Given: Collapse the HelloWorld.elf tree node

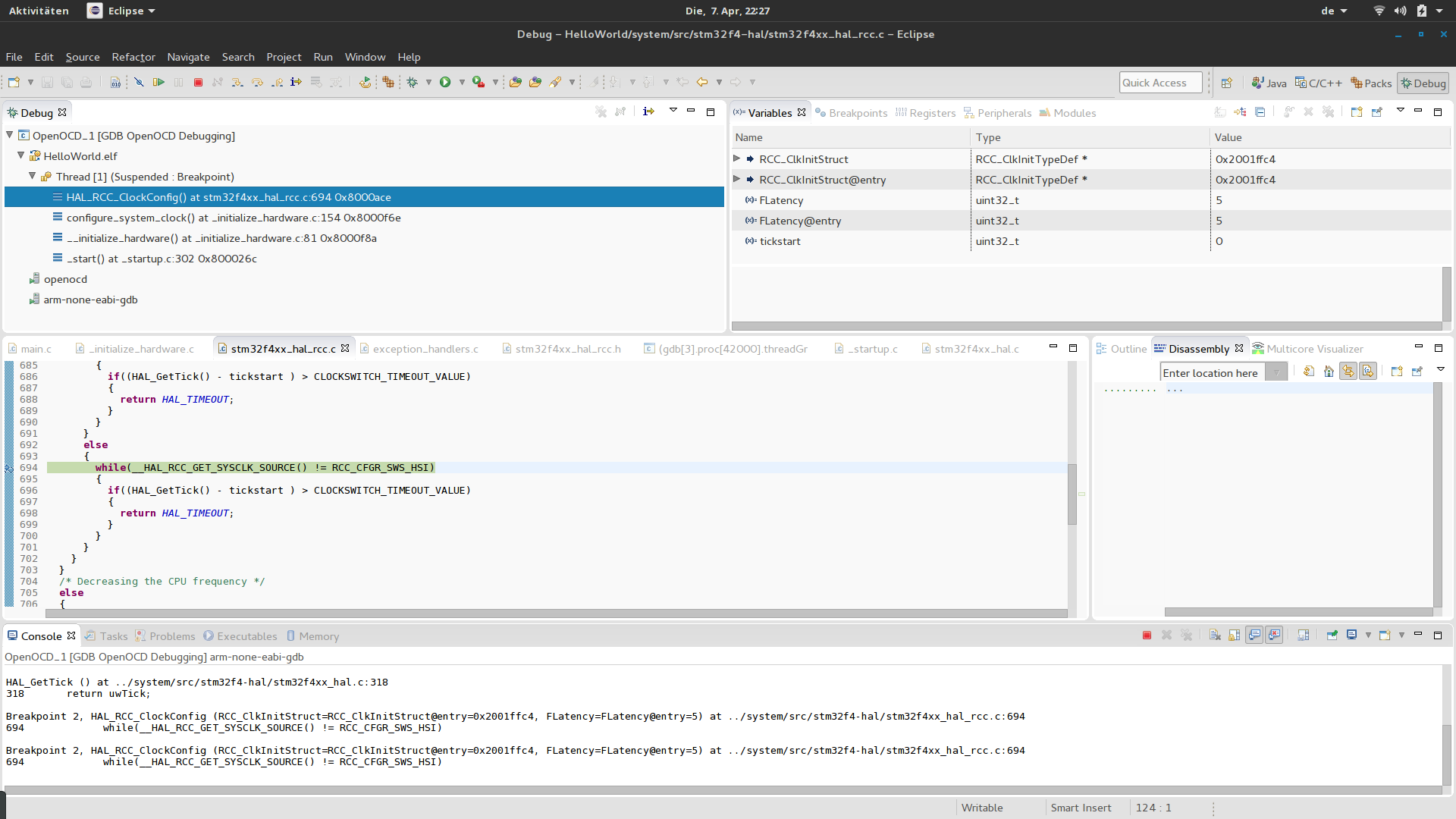Looking at the screenshot, I should pyautogui.click(x=21, y=155).
